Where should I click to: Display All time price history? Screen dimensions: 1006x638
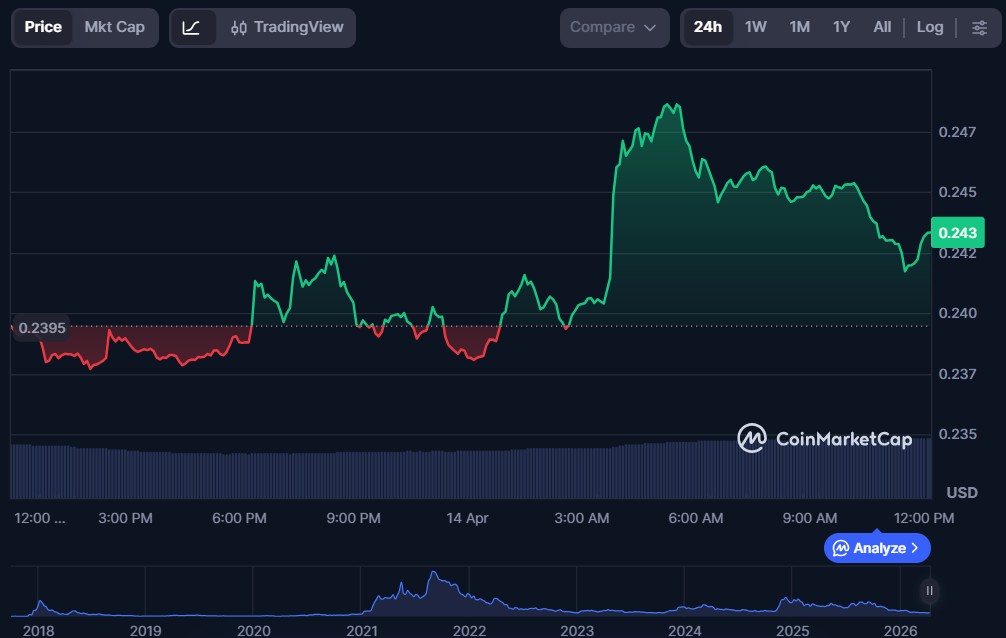(x=881, y=27)
